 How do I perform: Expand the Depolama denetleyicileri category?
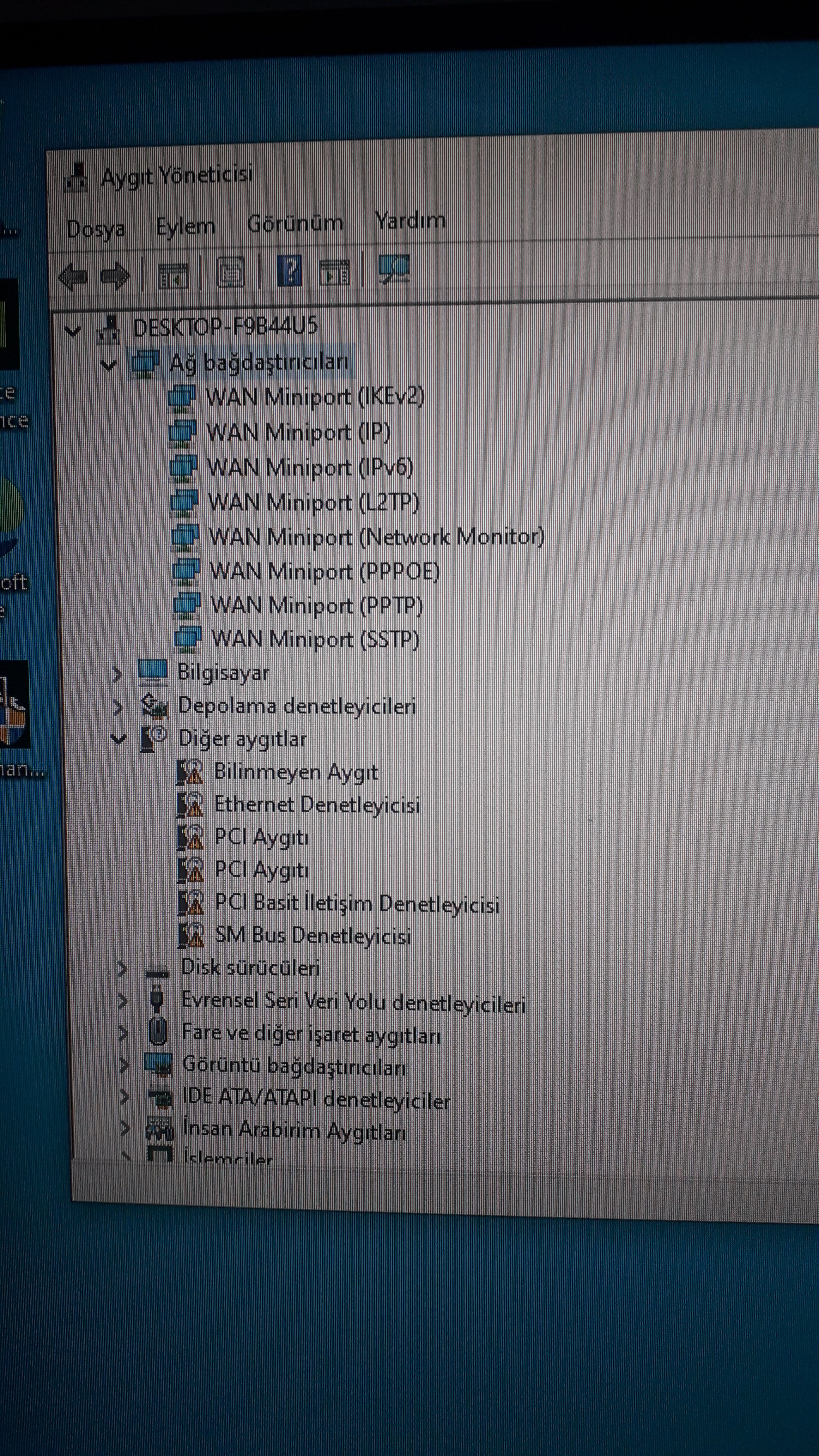[117, 706]
